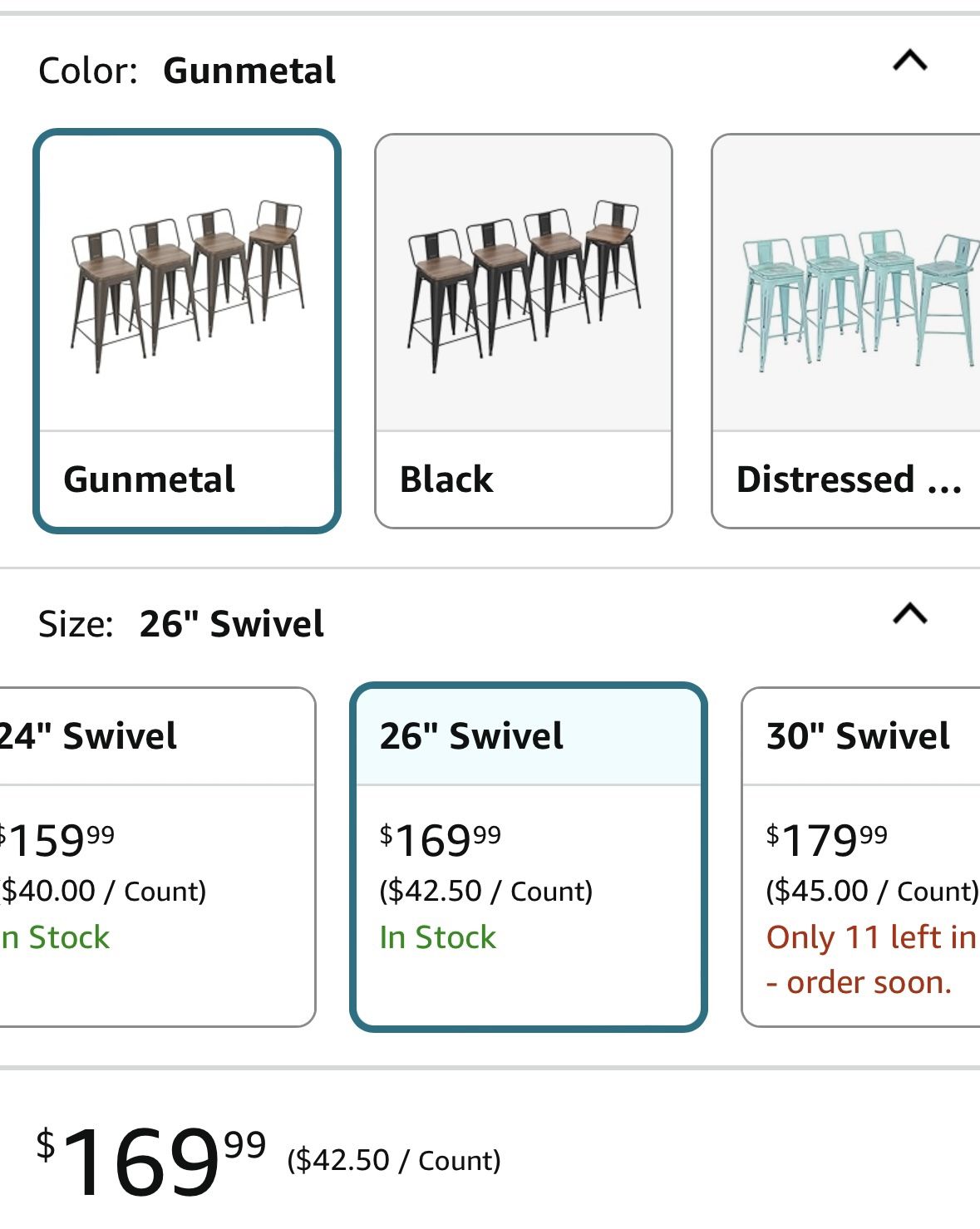Click the per-count price beside large bottom price
This screenshot has width=980, height=1229.
[x=394, y=1160]
